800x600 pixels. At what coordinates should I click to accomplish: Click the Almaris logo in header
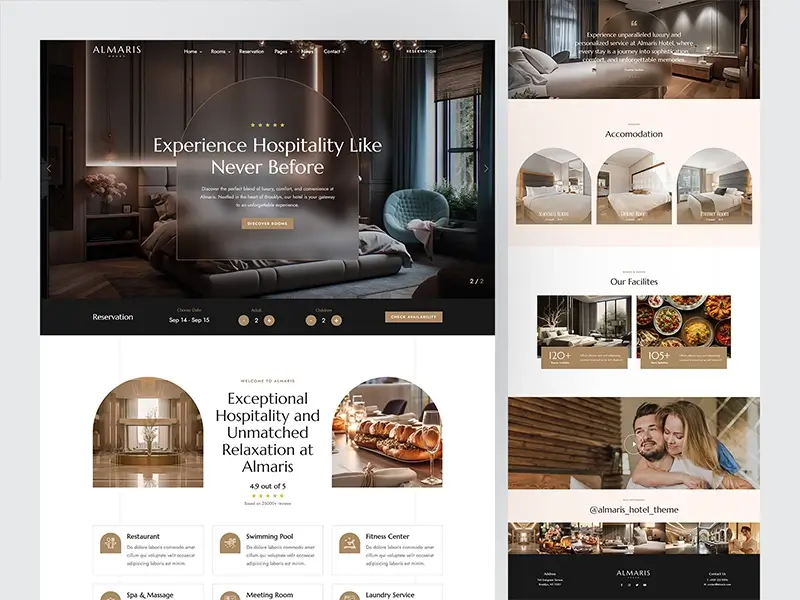point(118,51)
